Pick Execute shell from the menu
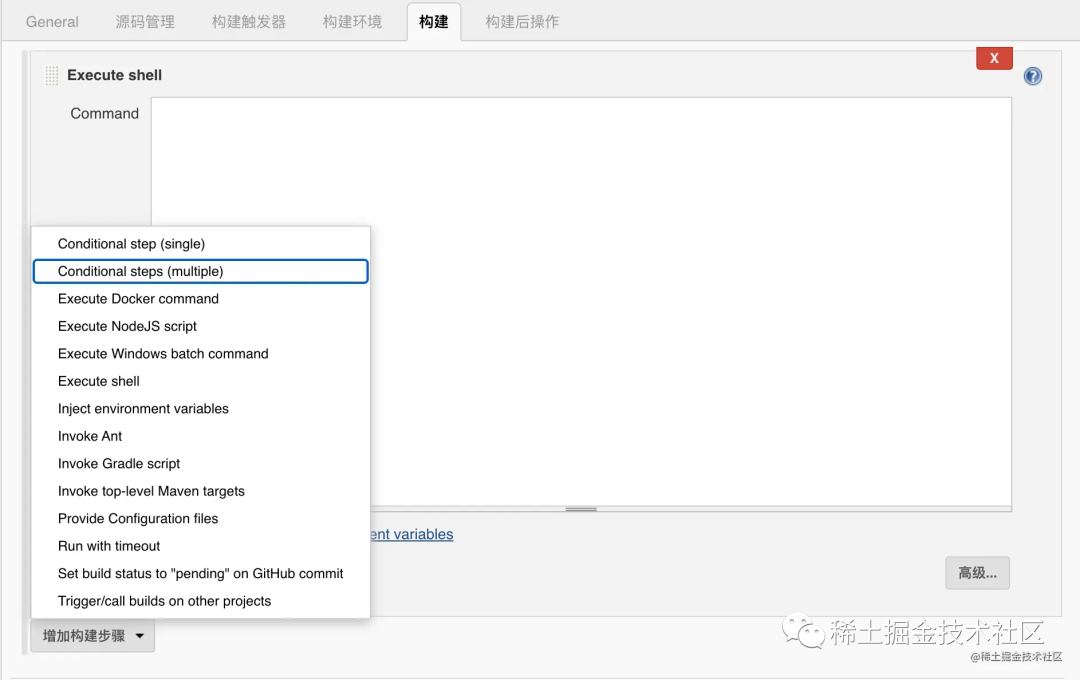 [x=200, y=382]
